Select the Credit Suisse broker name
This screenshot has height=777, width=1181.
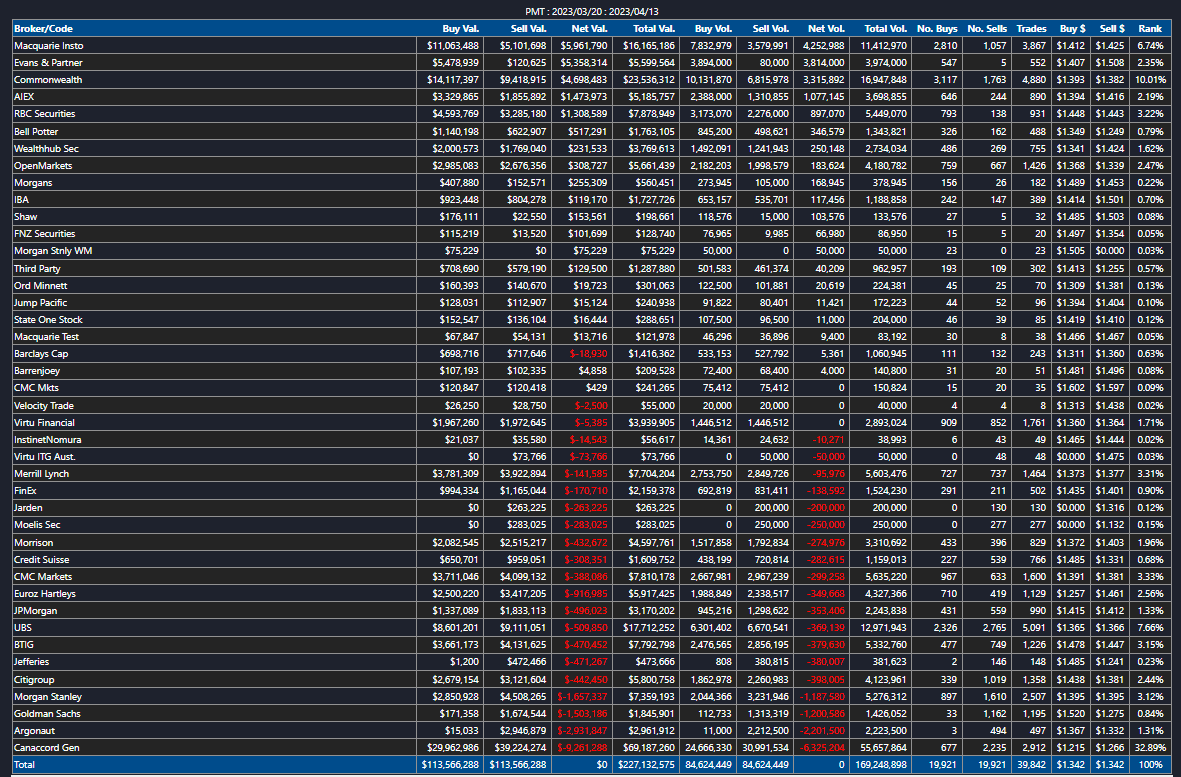pyautogui.click(x=41, y=560)
